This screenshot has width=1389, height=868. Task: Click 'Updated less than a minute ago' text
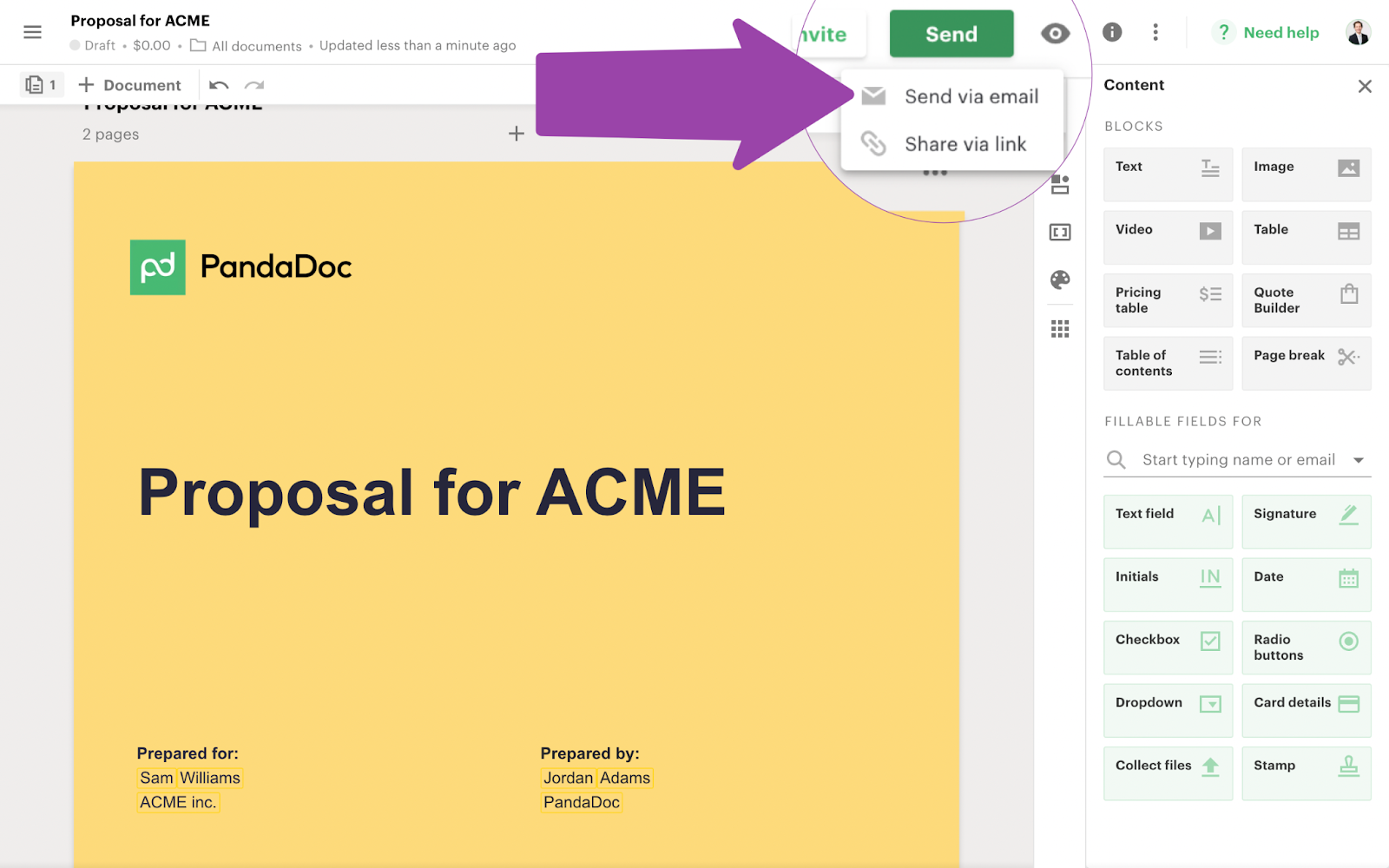(x=418, y=45)
